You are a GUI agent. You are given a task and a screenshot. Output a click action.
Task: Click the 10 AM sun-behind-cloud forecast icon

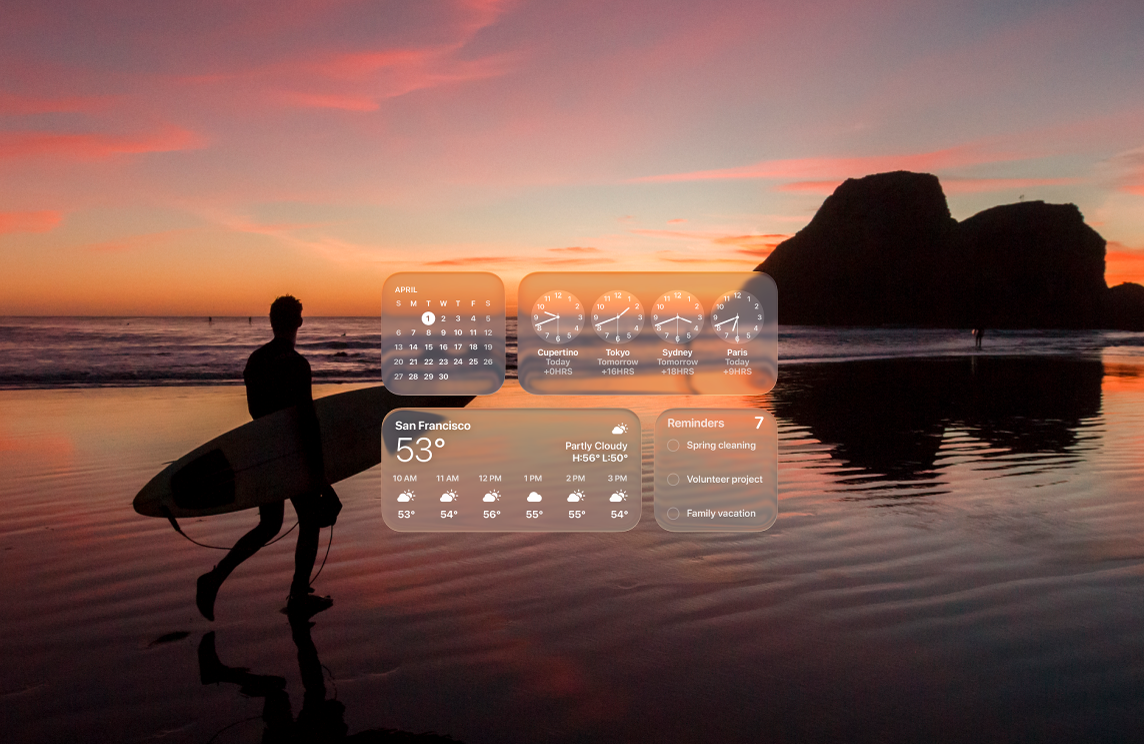click(404, 495)
